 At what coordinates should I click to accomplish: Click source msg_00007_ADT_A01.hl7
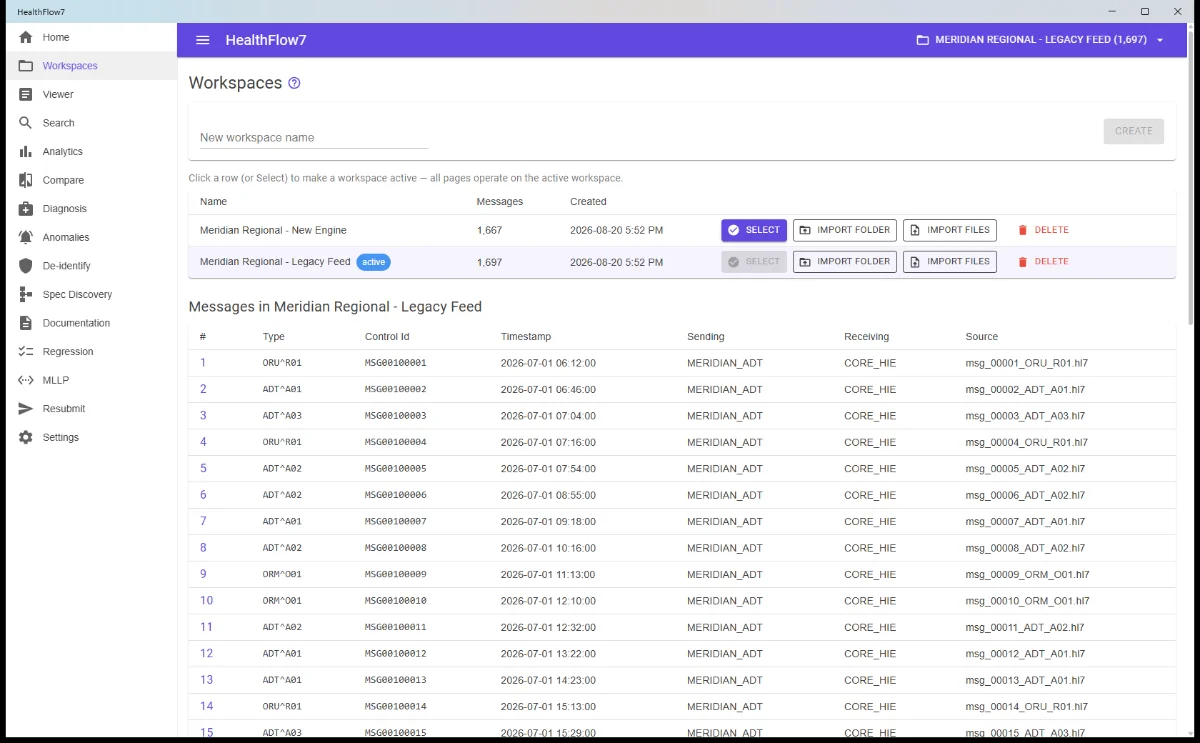[x=1025, y=522]
